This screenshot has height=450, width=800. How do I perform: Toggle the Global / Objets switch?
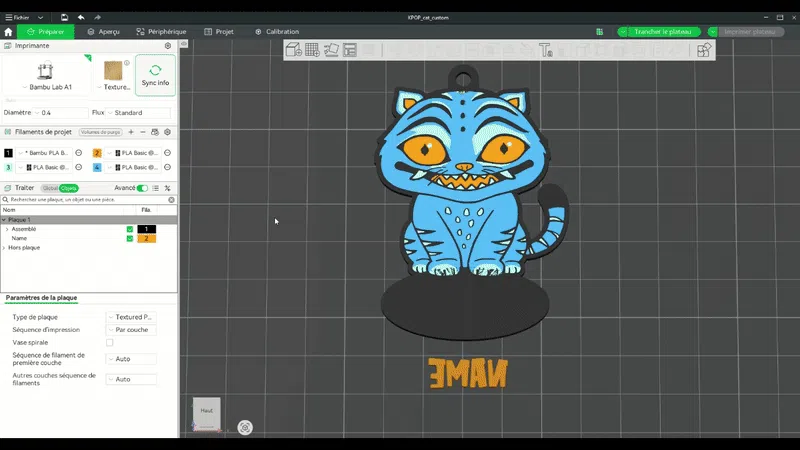pos(60,188)
